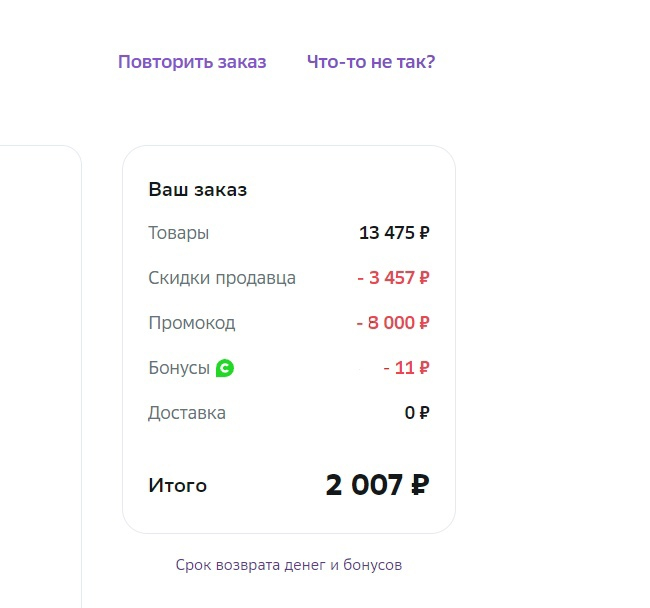Click the 2 007 total digits

(366, 486)
